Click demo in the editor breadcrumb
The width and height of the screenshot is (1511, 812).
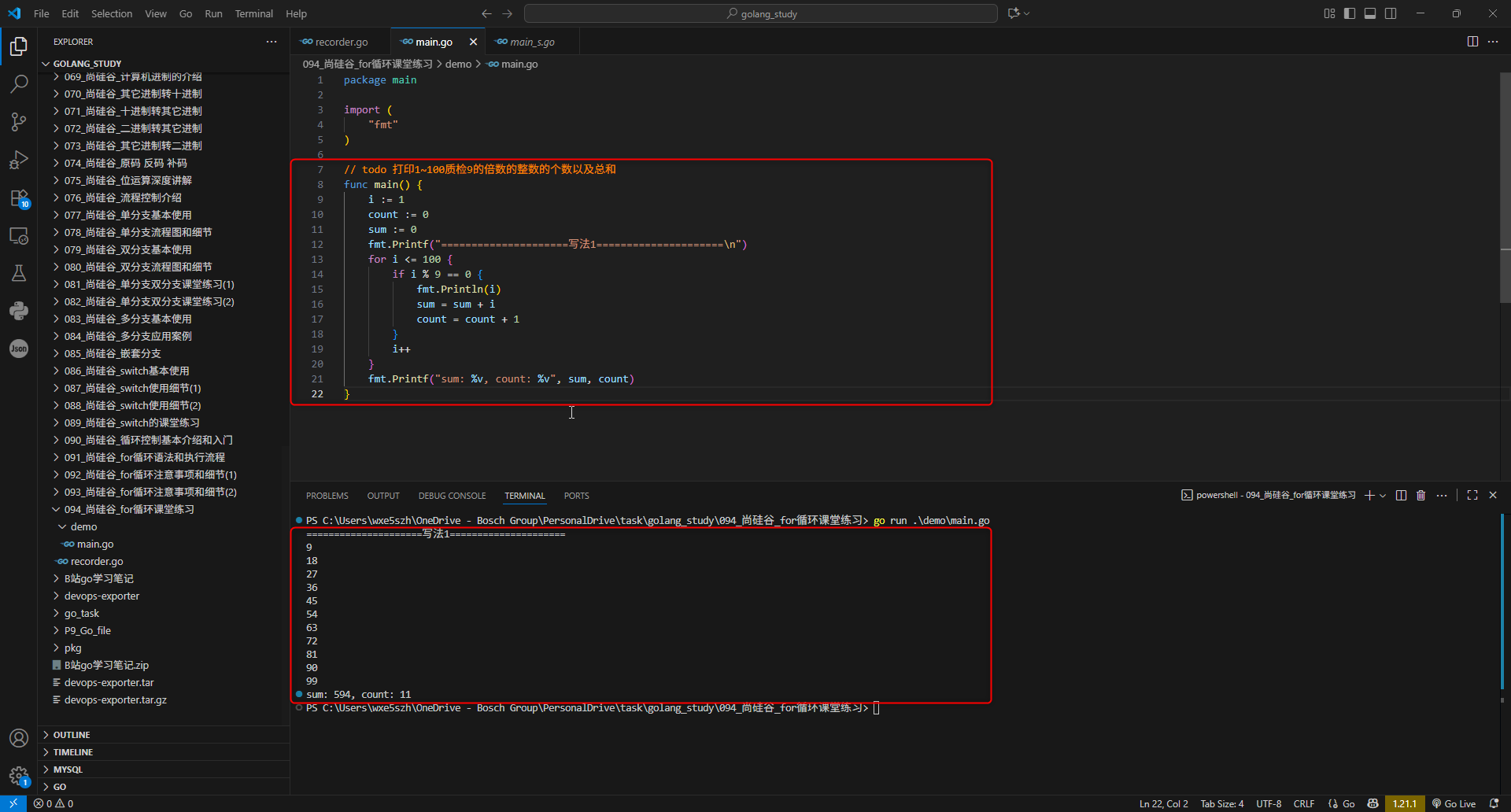[459, 64]
